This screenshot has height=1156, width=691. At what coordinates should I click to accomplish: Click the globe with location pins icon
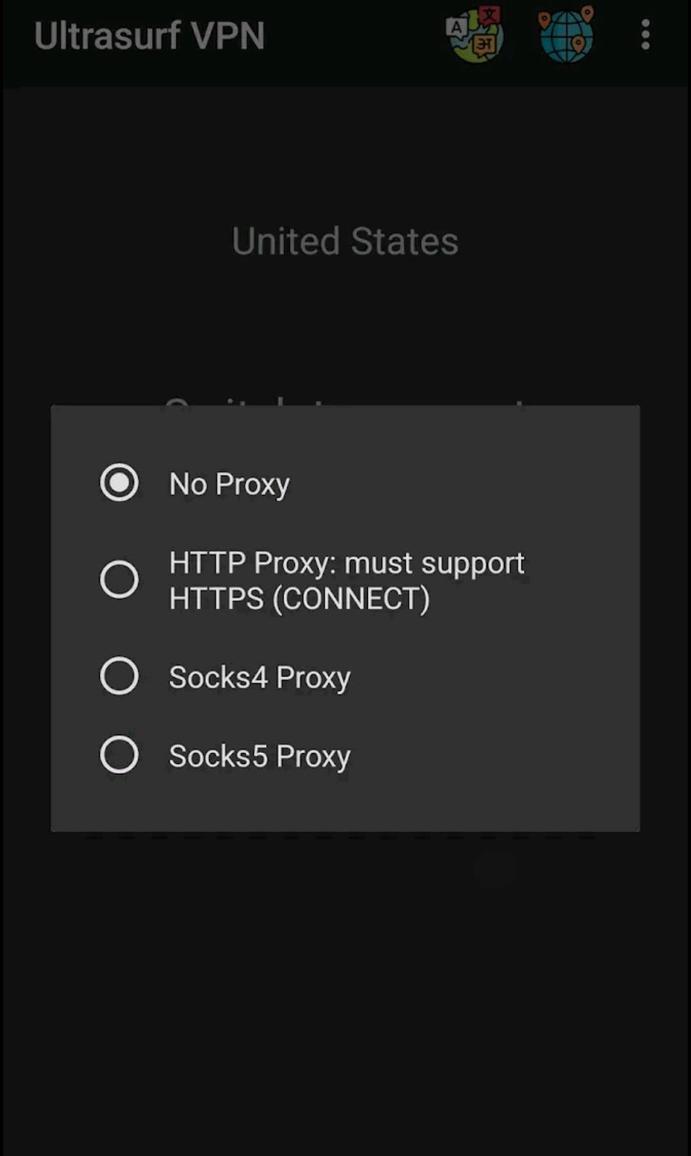coord(566,36)
